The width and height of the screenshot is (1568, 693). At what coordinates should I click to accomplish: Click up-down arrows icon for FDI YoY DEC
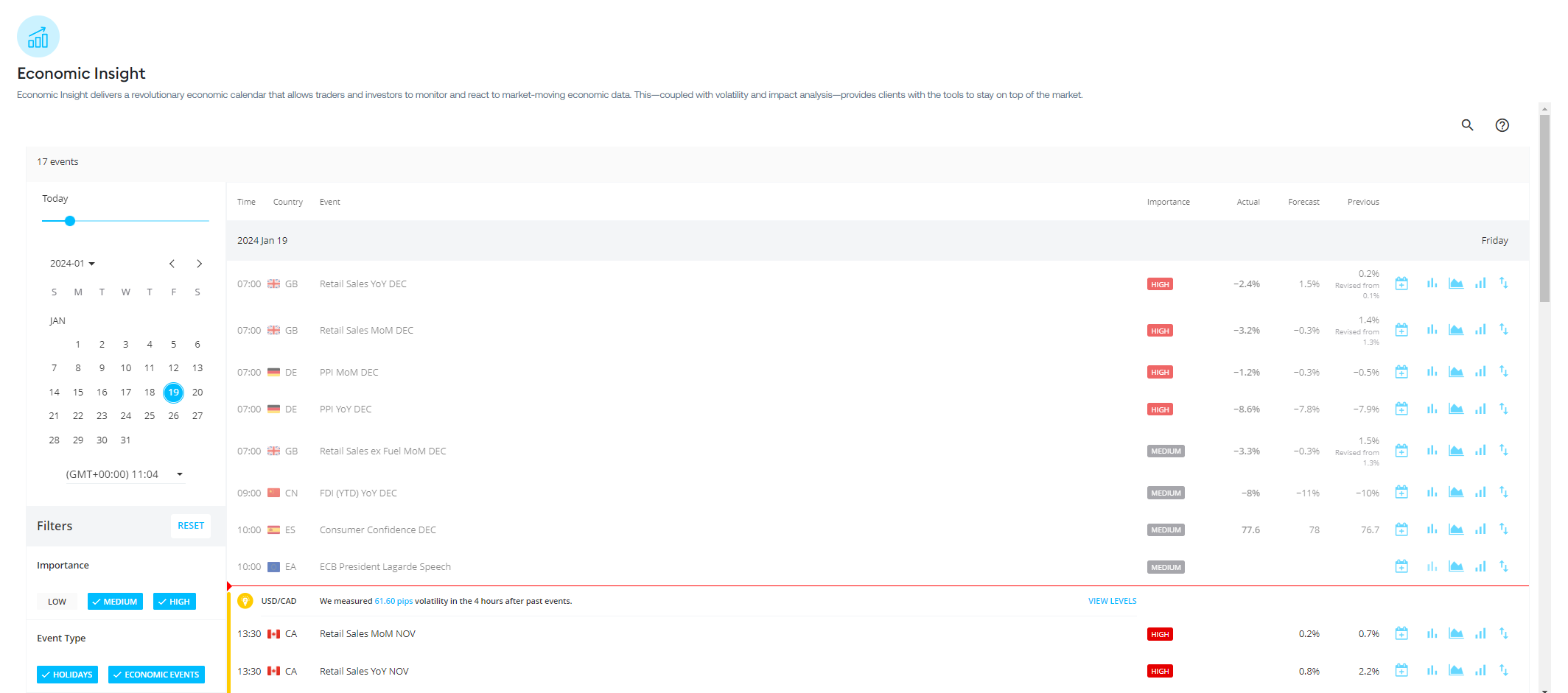[x=1503, y=493]
